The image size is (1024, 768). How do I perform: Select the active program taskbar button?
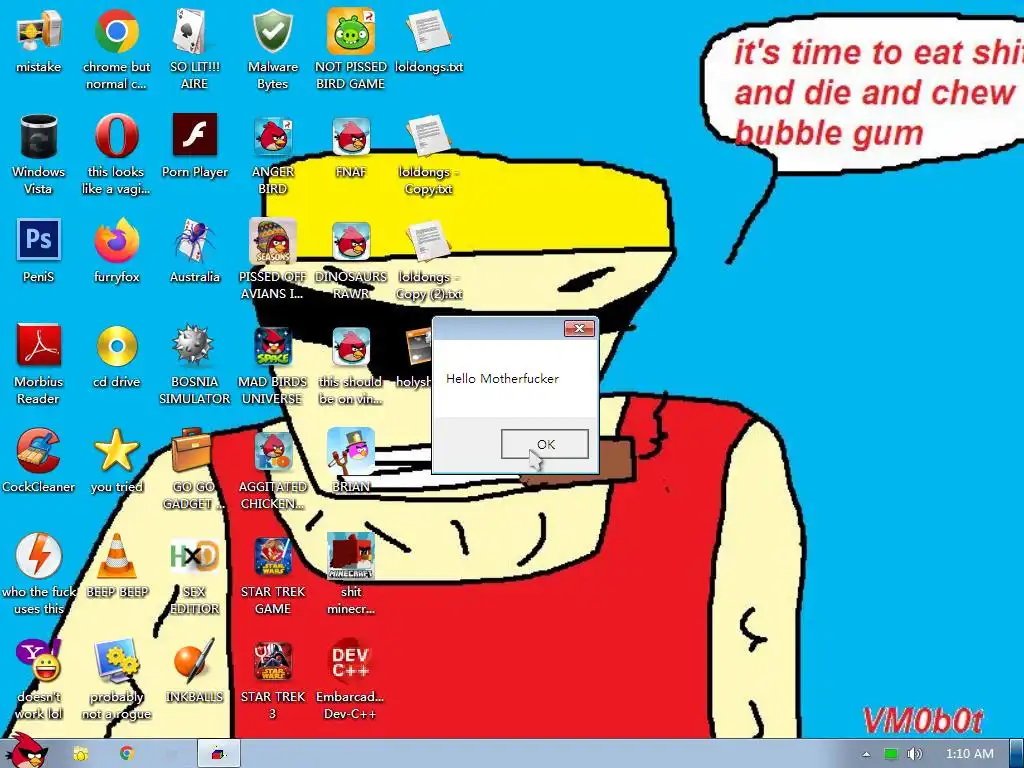(219, 754)
